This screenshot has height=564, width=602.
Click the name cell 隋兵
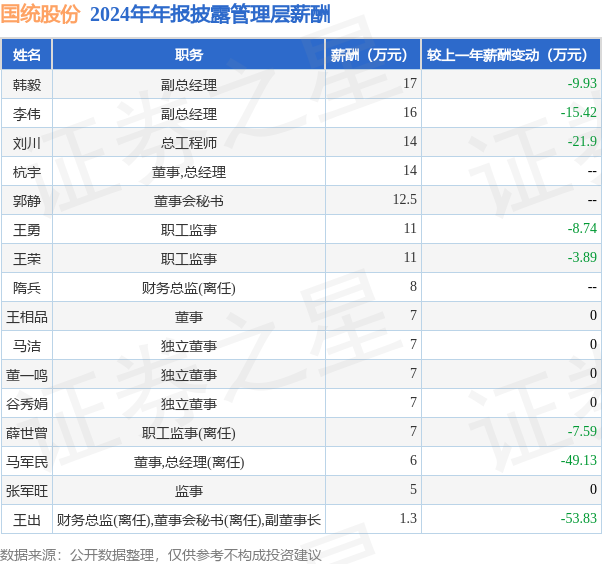point(26,288)
